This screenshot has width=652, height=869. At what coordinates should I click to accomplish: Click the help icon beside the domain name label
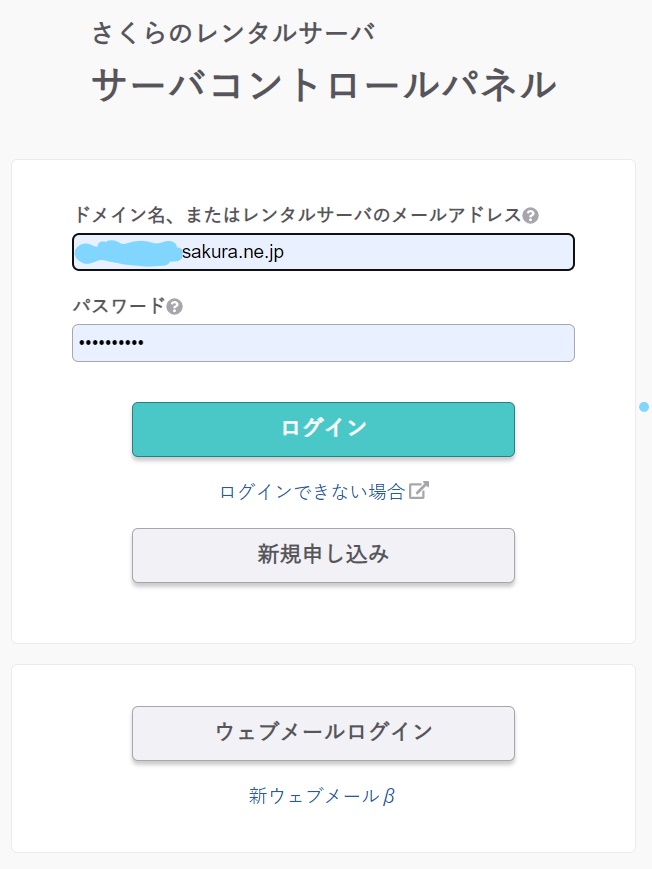pos(531,215)
